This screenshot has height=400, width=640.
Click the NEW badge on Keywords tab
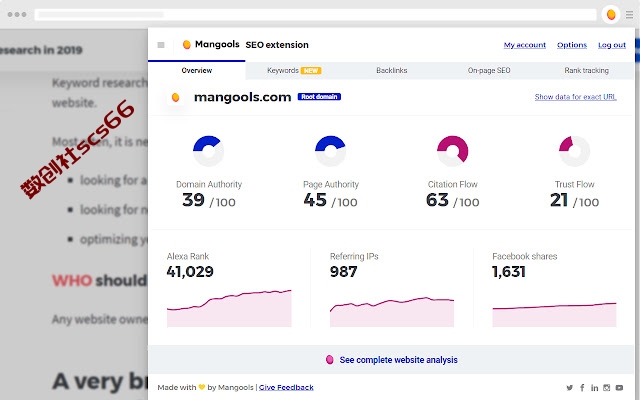pyautogui.click(x=311, y=71)
